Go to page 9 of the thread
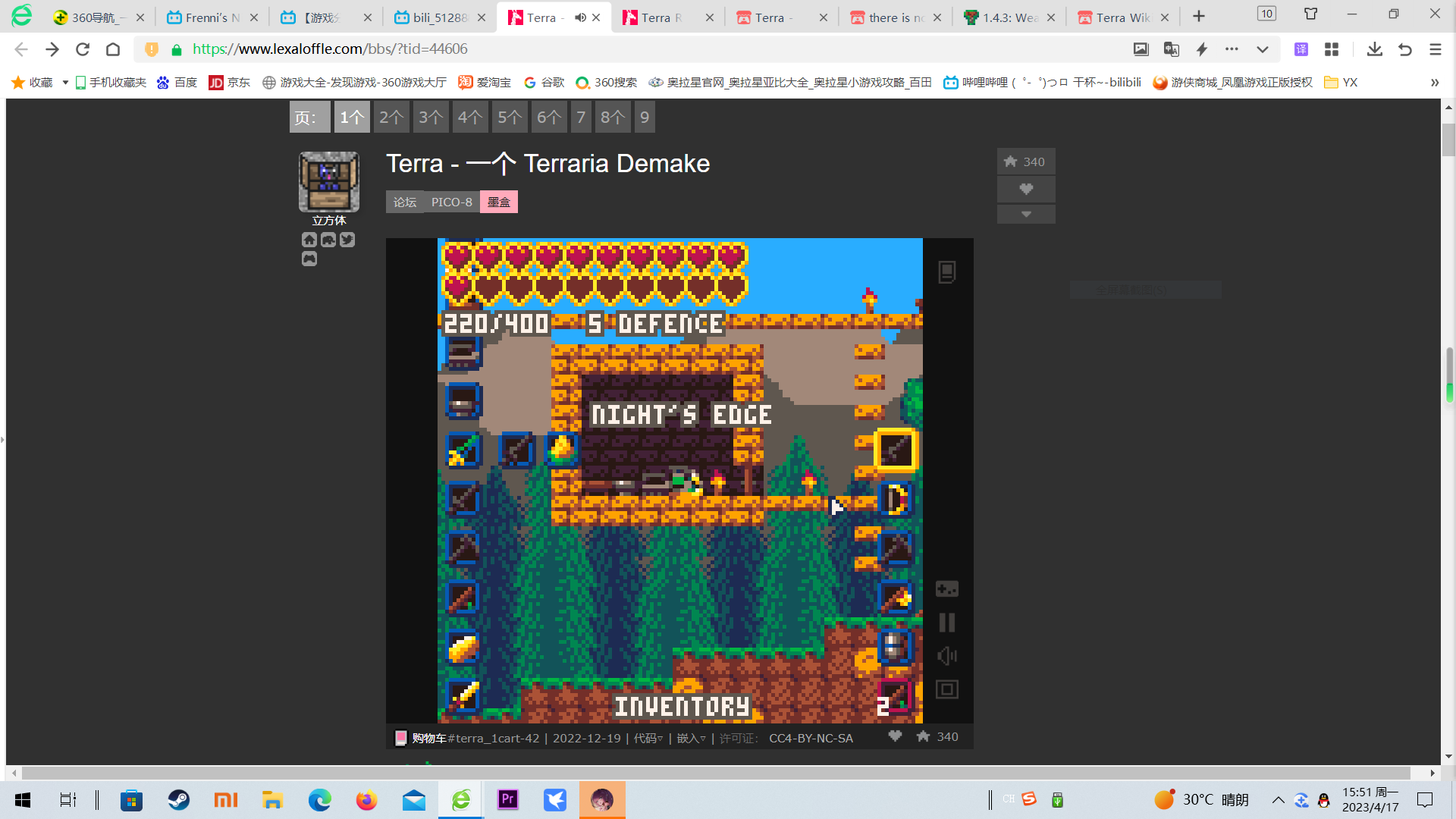Screen dimensions: 1456x819 click(x=645, y=117)
